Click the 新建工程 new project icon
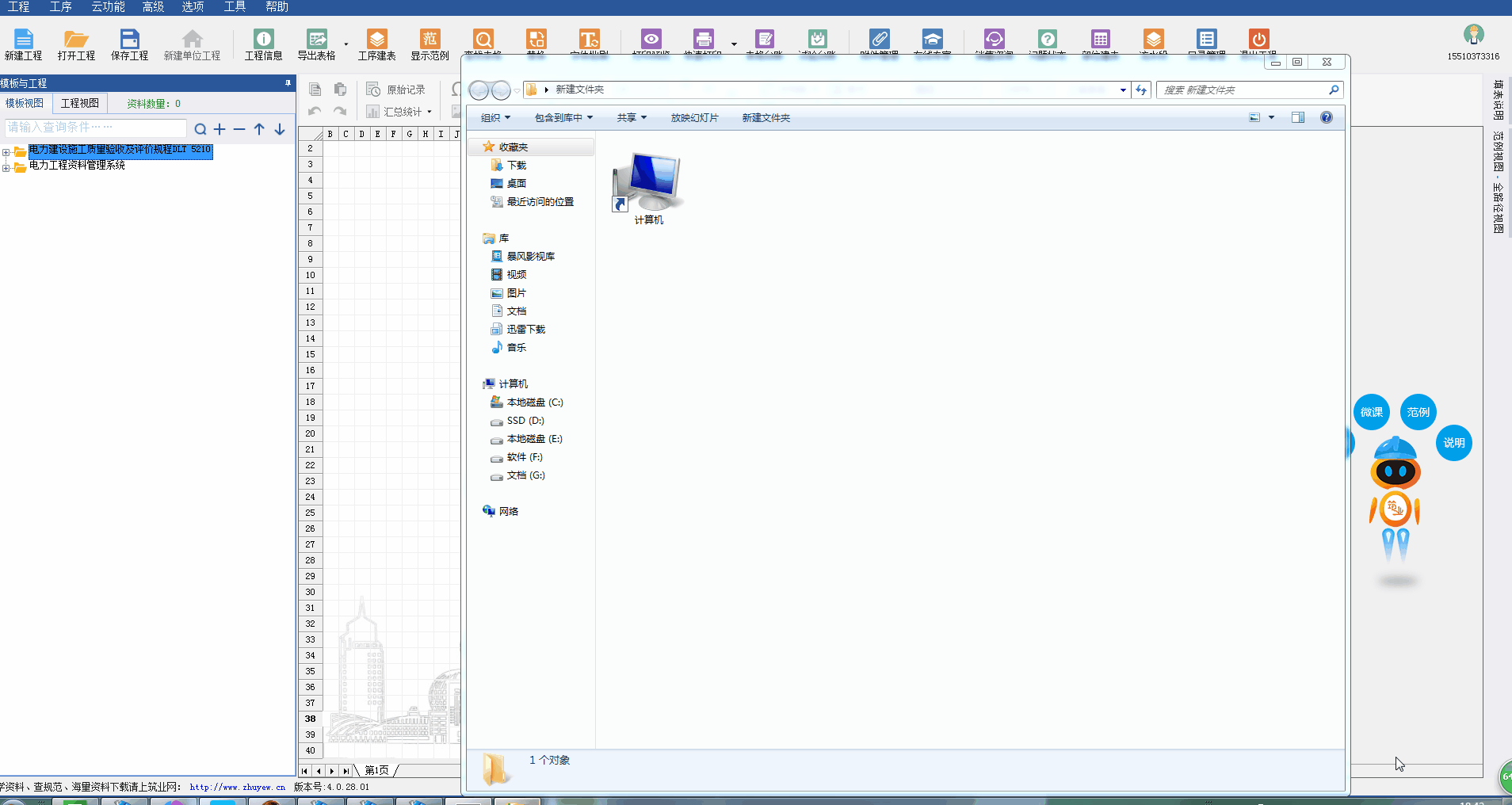This screenshot has height=805, width=1512. pyautogui.click(x=23, y=40)
